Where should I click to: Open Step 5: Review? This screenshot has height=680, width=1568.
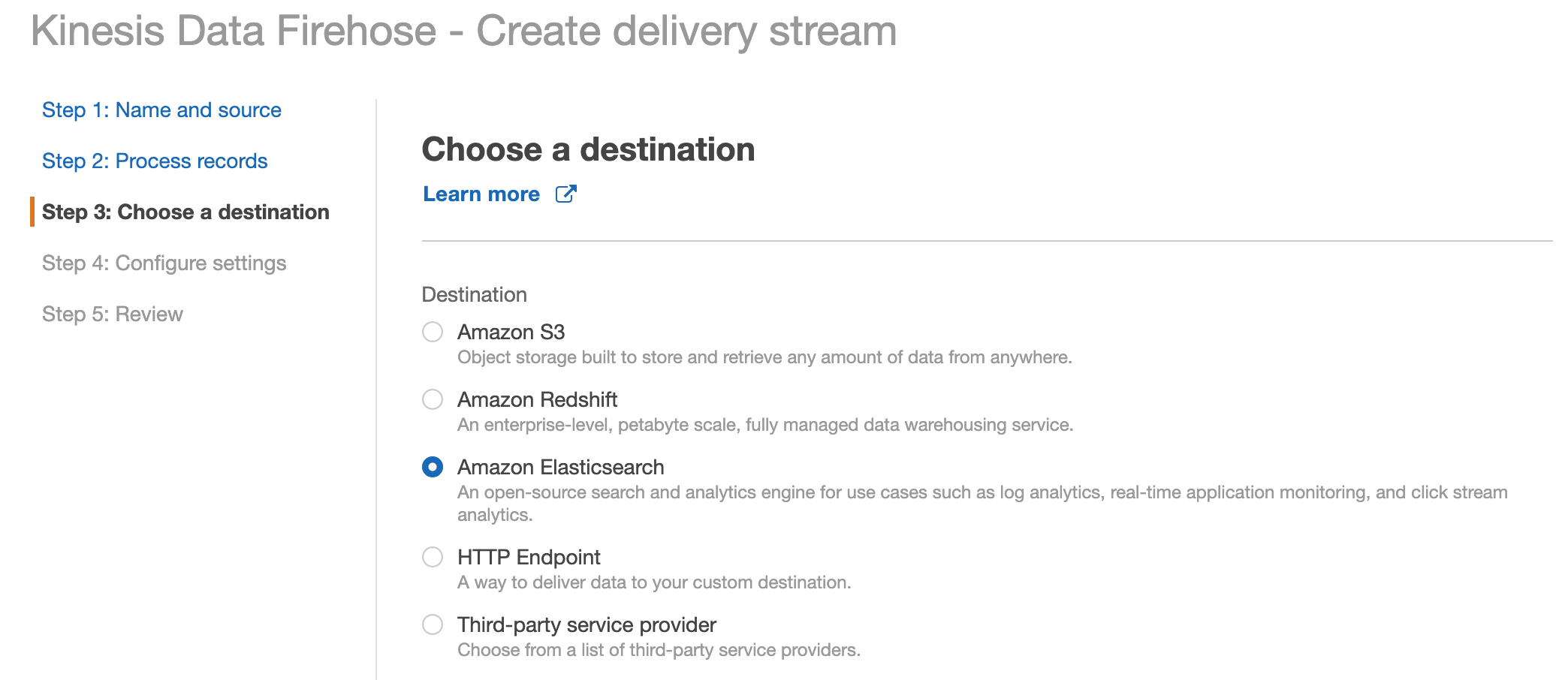click(x=113, y=314)
